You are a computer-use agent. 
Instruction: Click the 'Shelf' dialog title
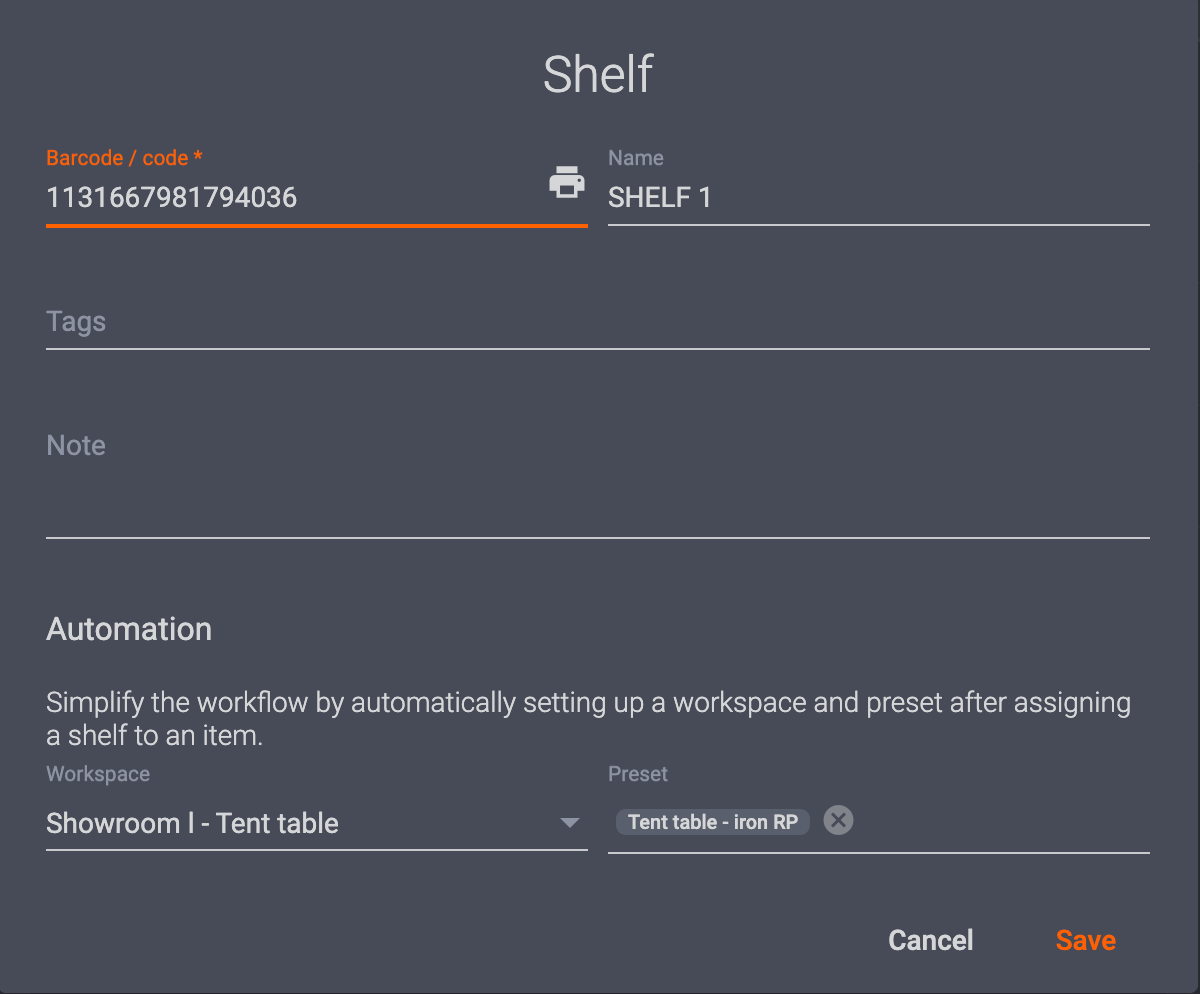[x=598, y=75]
